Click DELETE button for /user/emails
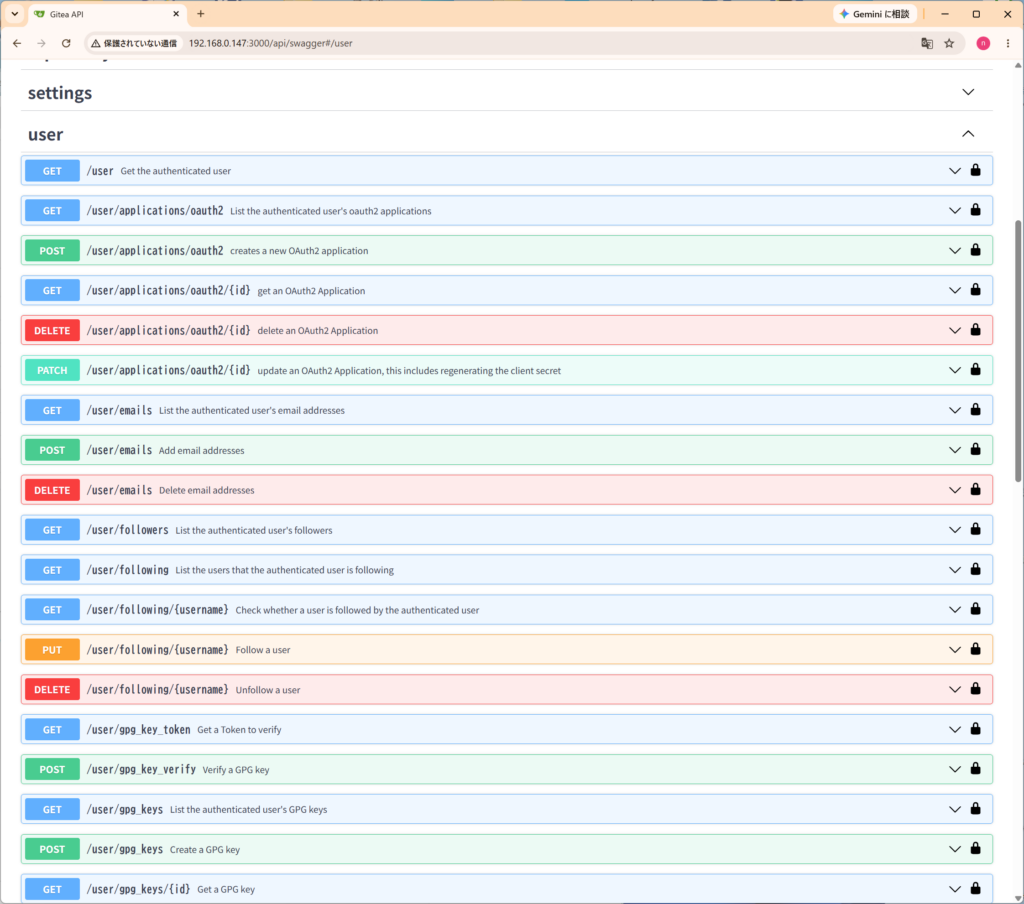 click(52, 490)
